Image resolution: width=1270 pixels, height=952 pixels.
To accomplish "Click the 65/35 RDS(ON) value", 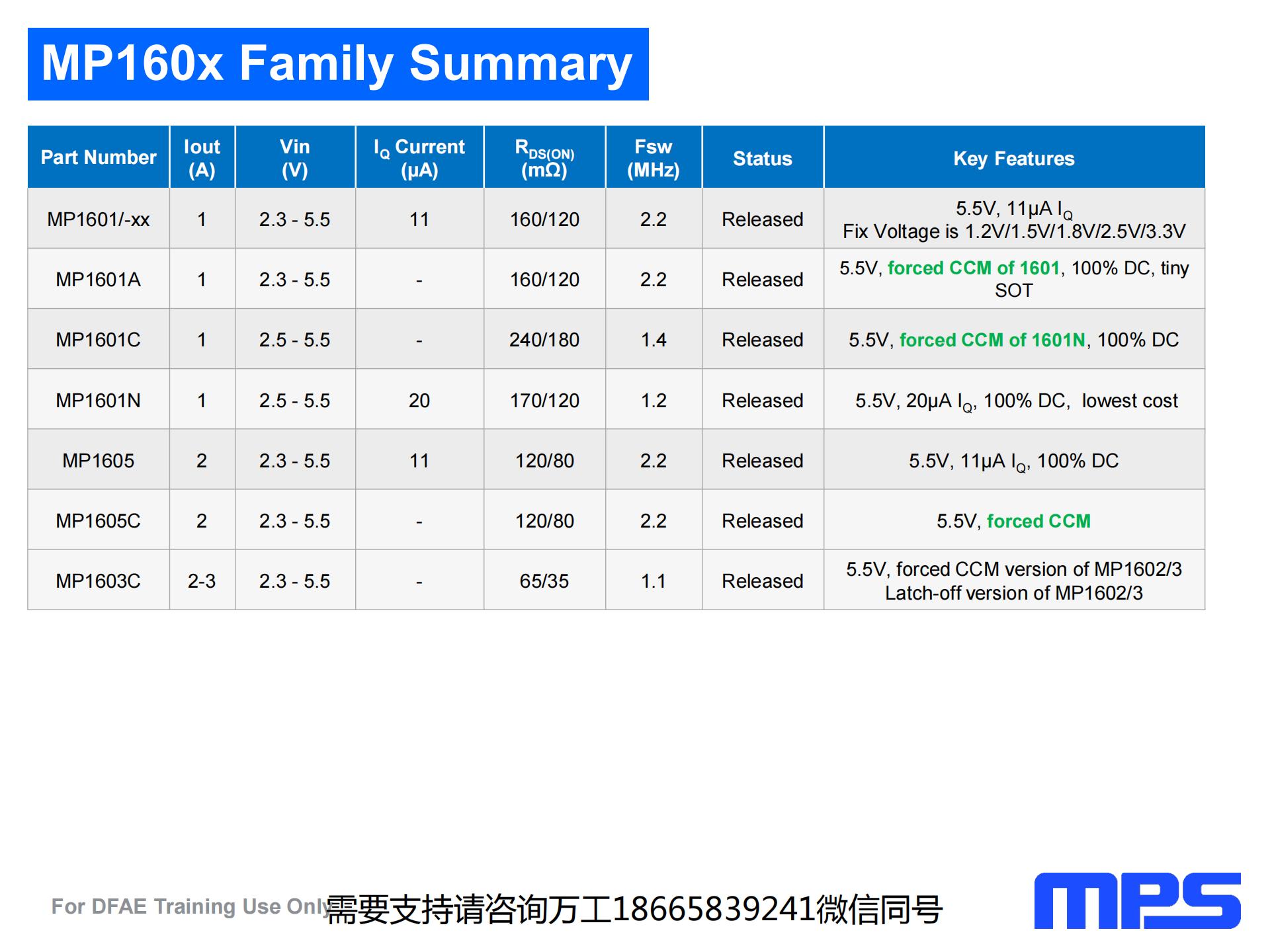I will (544, 581).
